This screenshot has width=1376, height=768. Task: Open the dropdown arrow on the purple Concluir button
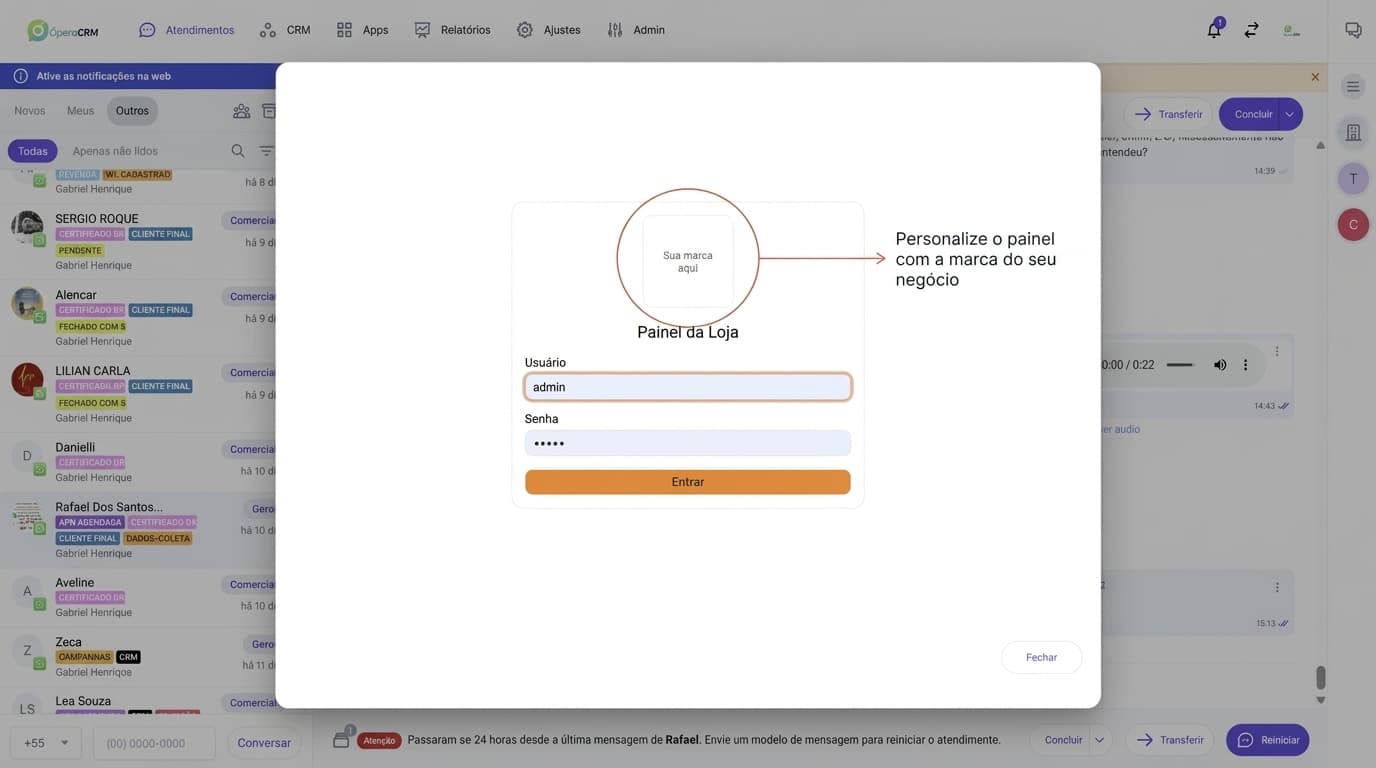pyautogui.click(x=1290, y=114)
